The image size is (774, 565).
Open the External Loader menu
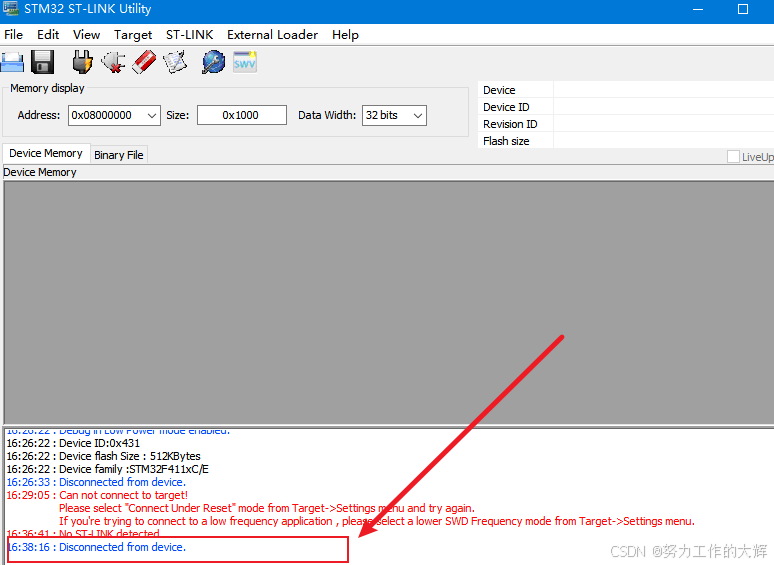[x=272, y=35]
